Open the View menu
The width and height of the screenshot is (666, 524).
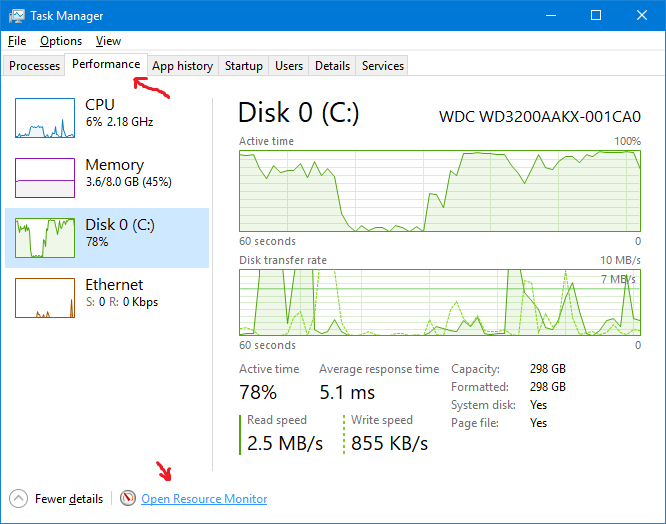point(108,41)
